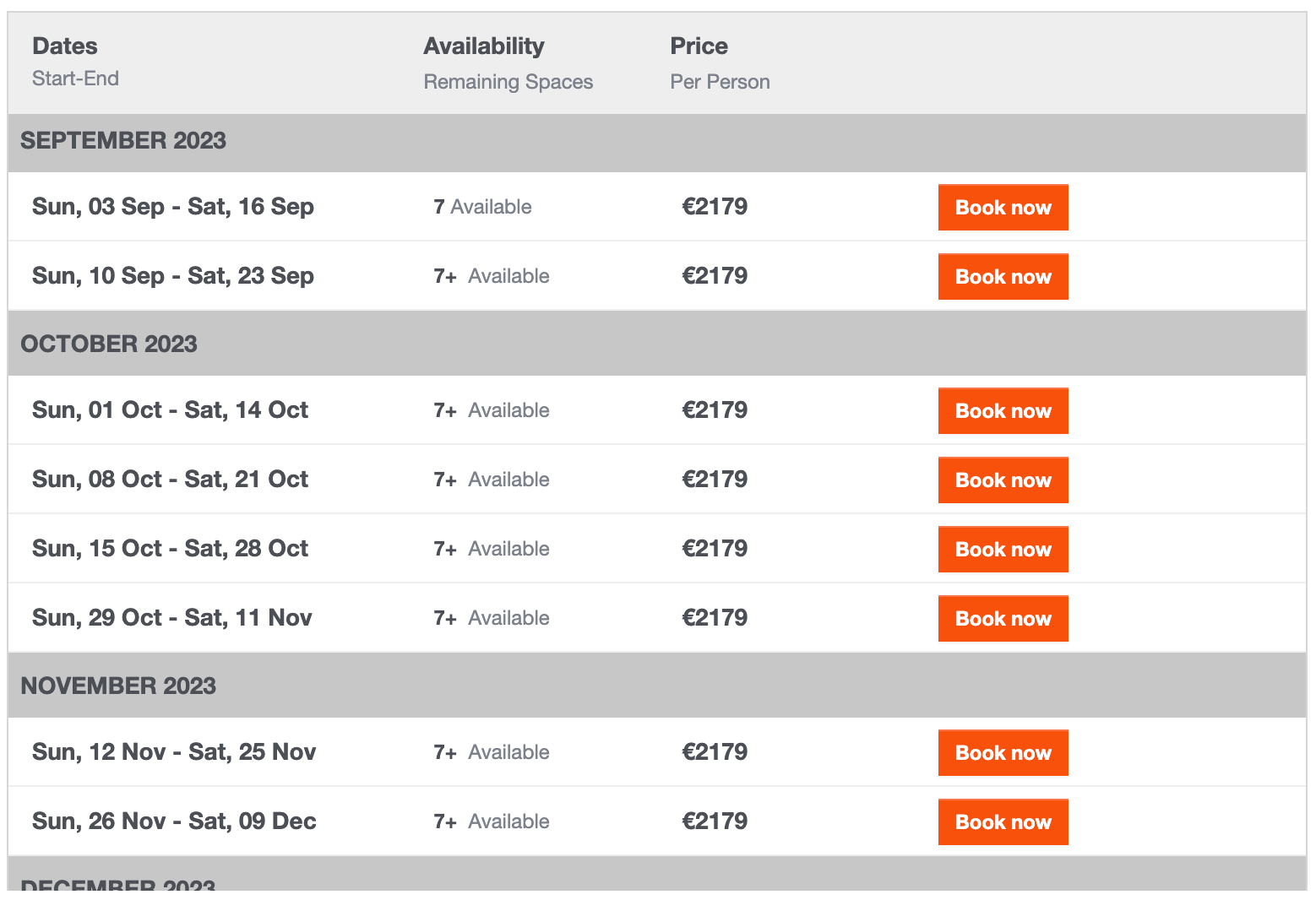Screen dimensions: 1316x900
Task: Book the 29 Oct - 11 Nov trip
Action: coord(1003,618)
